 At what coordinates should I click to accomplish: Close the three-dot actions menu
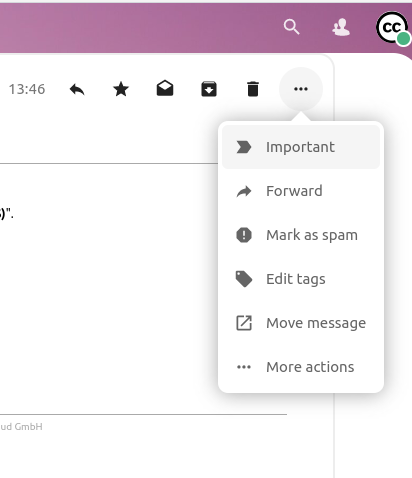(x=301, y=89)
